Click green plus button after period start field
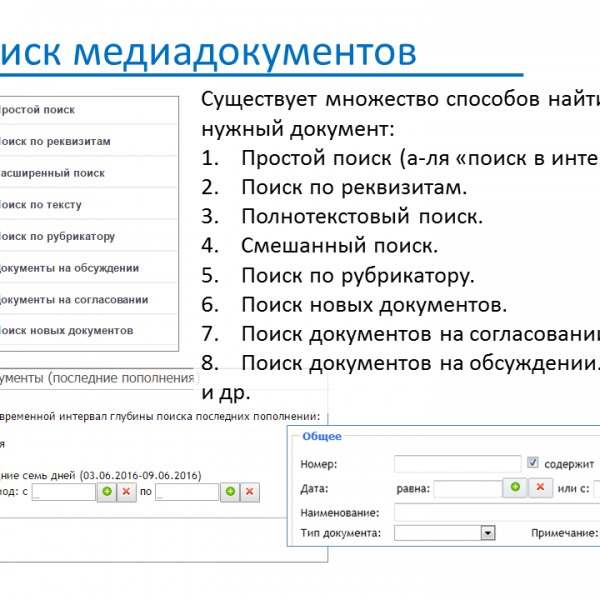600x600 pixels. point(107,492)
